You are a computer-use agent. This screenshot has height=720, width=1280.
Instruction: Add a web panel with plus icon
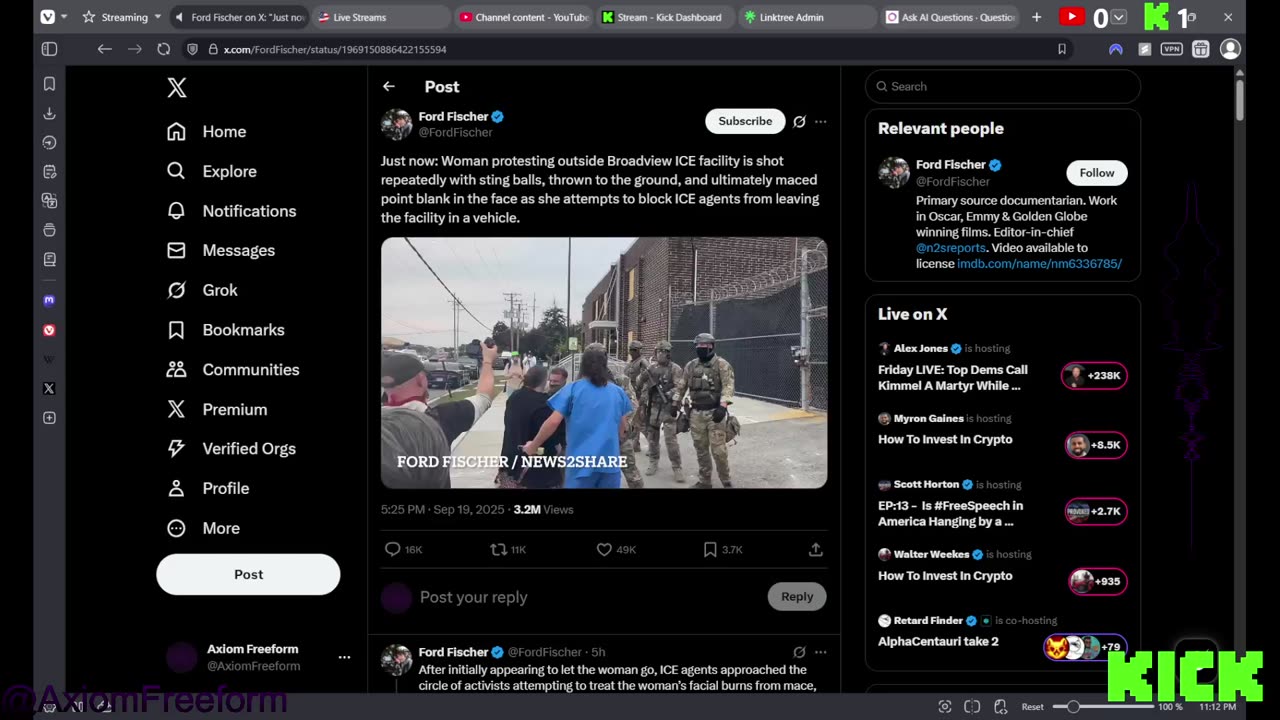[x=49, y=418]
